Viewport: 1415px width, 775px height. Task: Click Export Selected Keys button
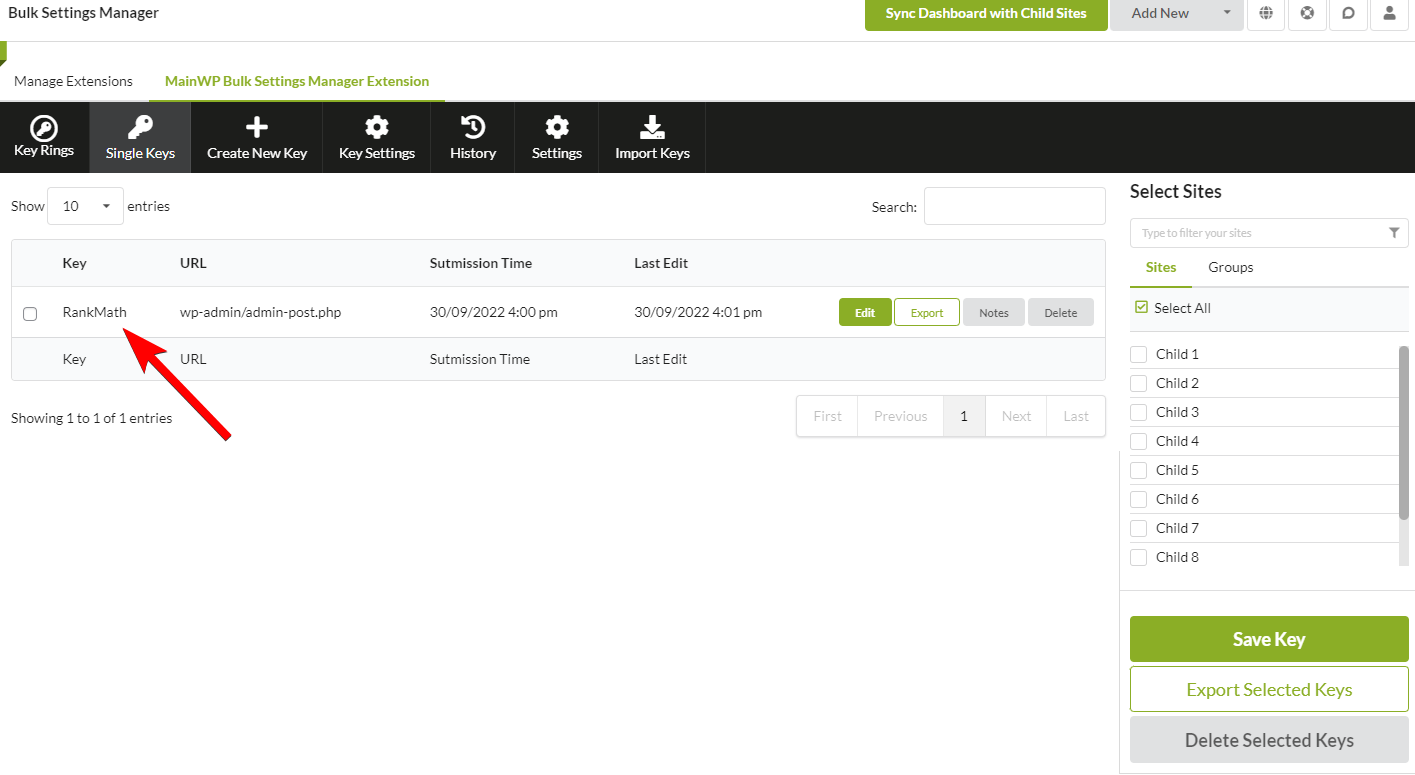pos(1269,690)
